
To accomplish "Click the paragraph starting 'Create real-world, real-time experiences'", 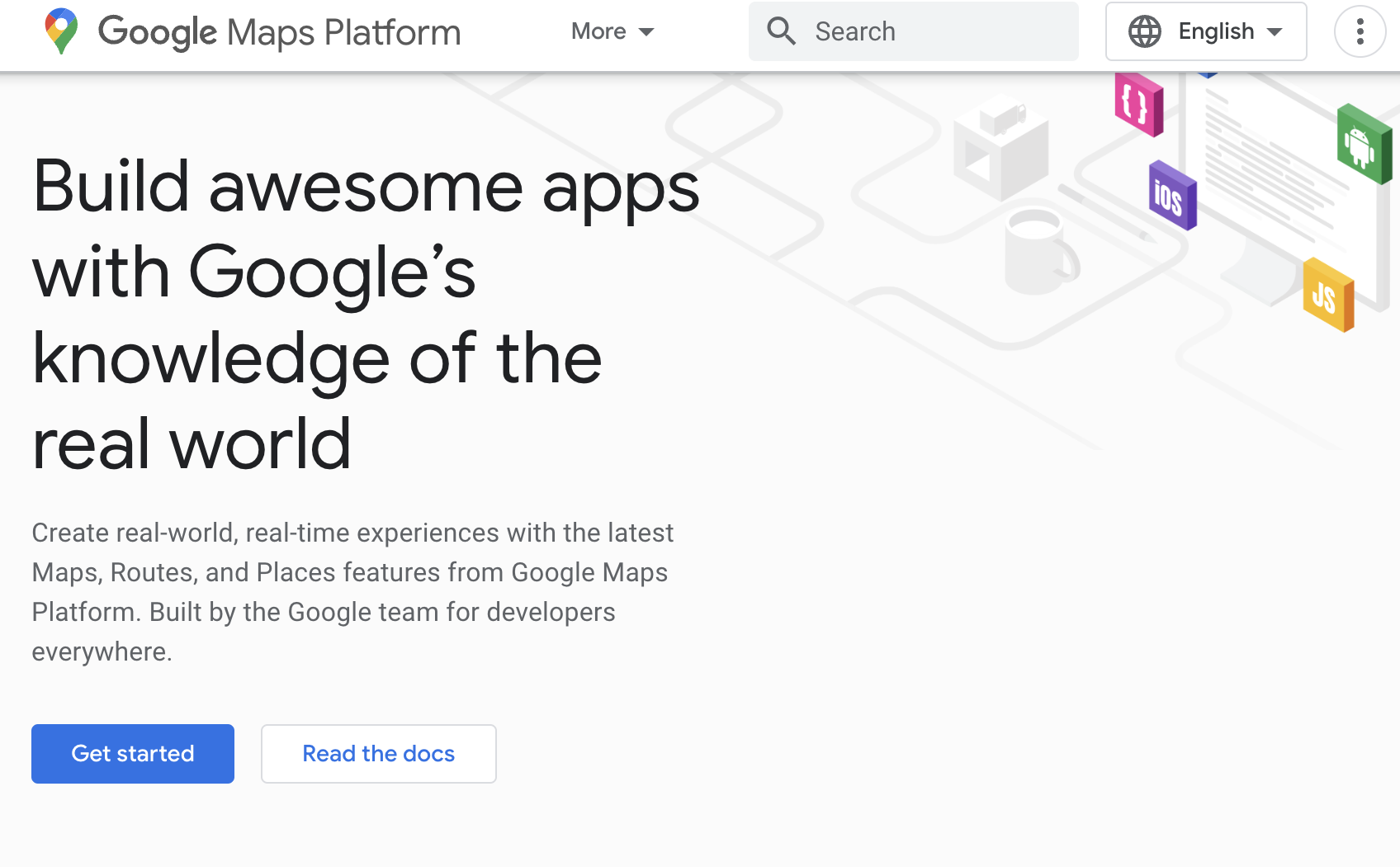I will coord(352,592).
